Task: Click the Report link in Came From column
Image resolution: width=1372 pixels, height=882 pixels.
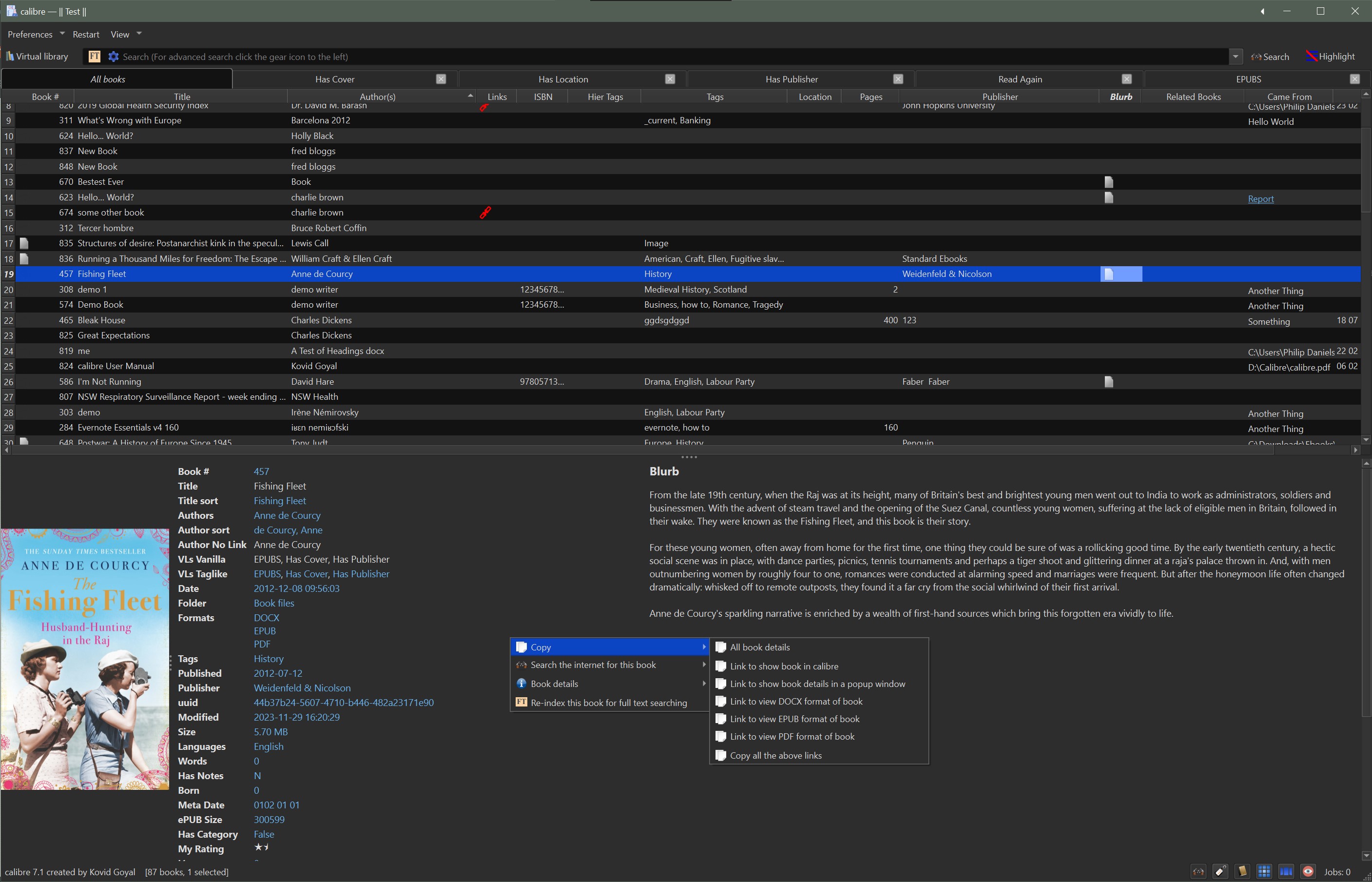Action: pyautogui.click(x=1260, y=199)
